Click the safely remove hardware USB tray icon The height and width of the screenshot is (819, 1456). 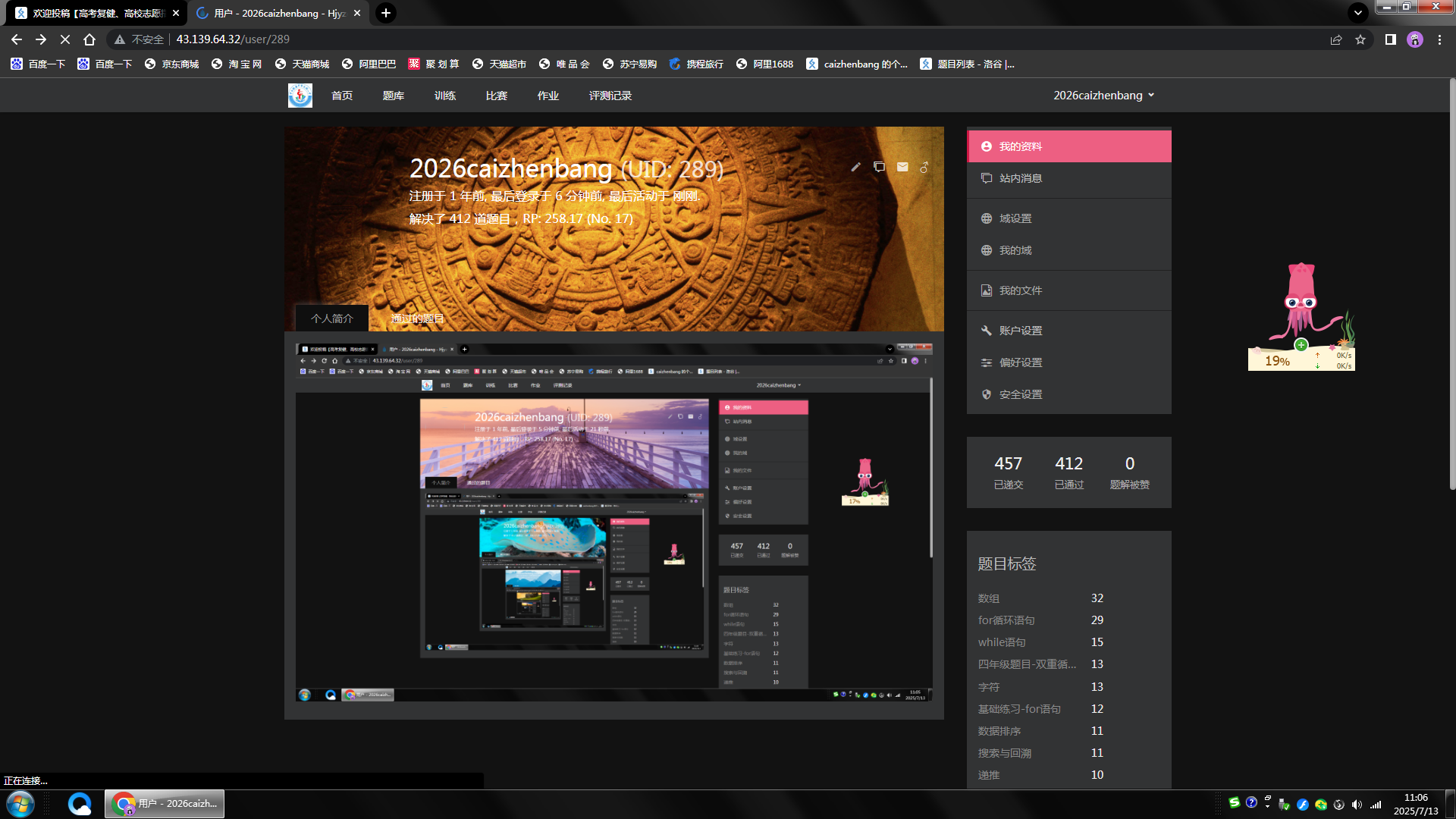click(1284, 805)
